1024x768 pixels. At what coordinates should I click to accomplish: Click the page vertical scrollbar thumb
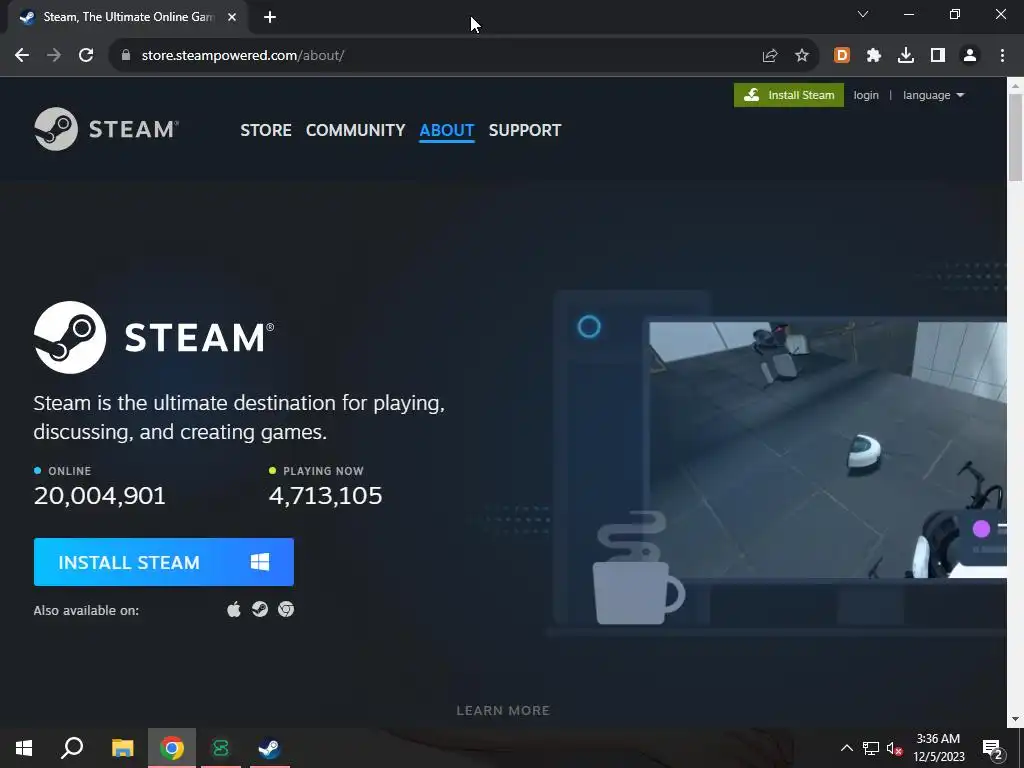1016,137
